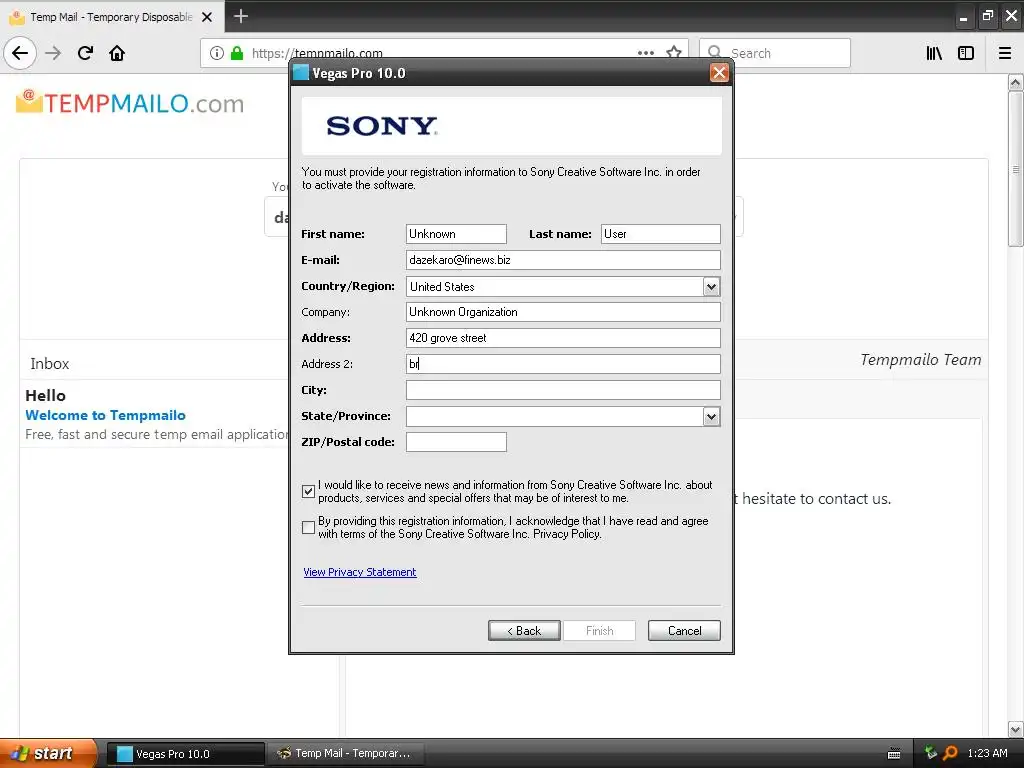
Task: Click the tray network status icon
Action: 931,753
